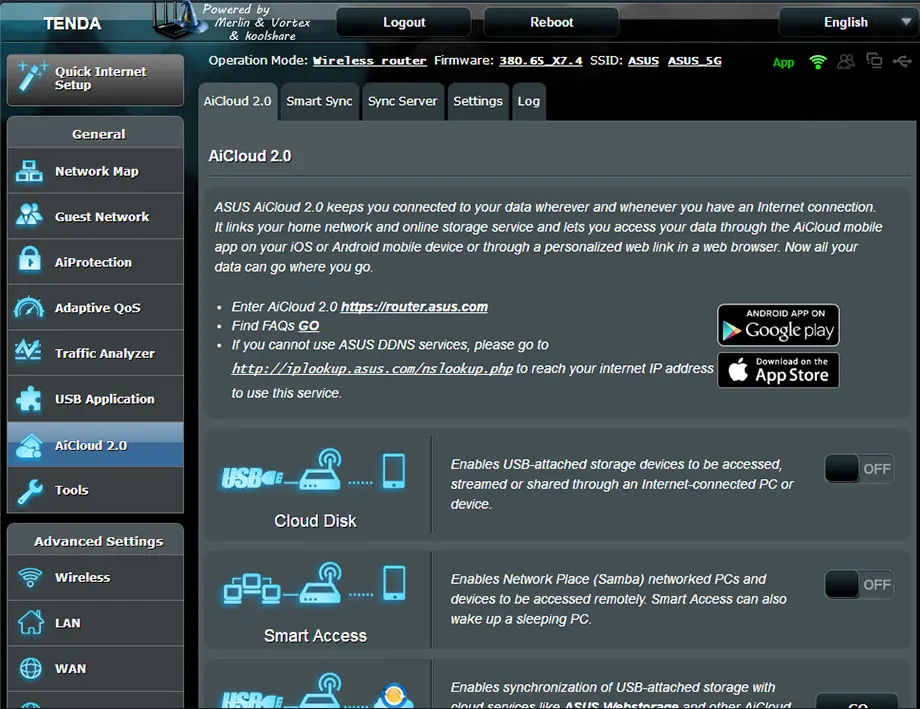The image size is (920, 709).
Task: Open the English language dropdown
Action: tap(849, 22)
